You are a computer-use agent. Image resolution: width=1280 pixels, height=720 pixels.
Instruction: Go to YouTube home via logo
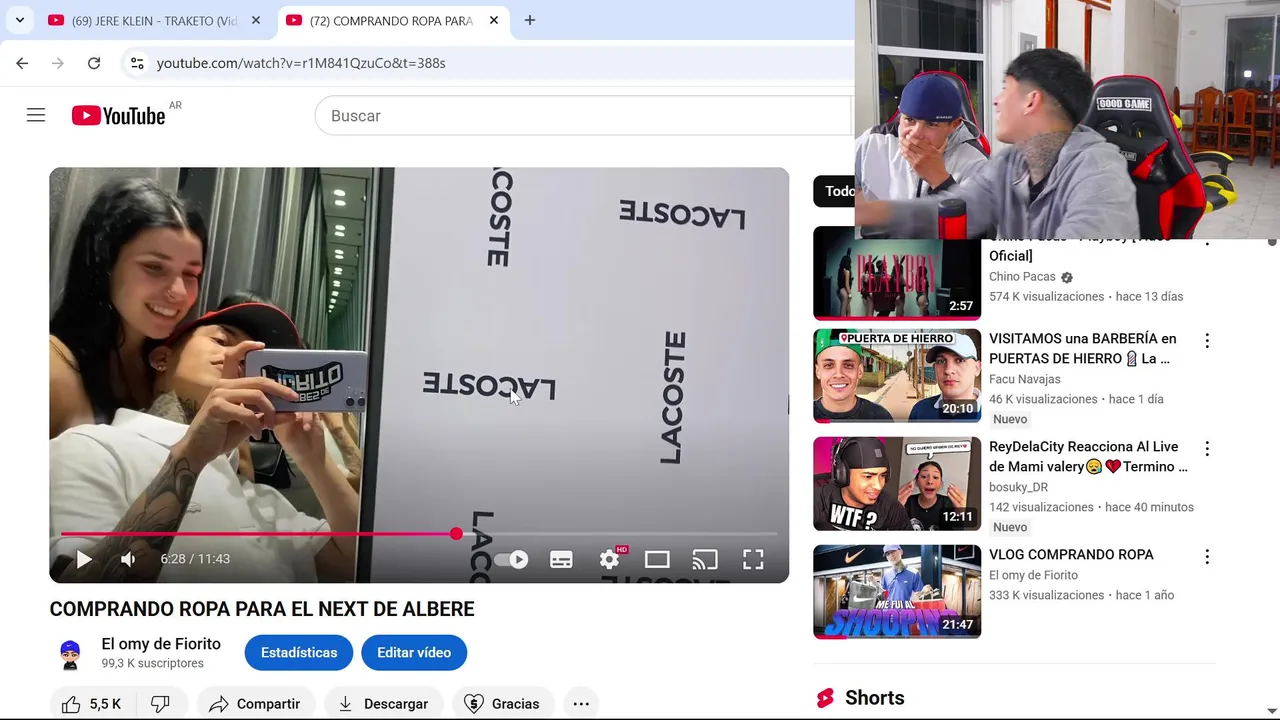[x=118, y=116]
